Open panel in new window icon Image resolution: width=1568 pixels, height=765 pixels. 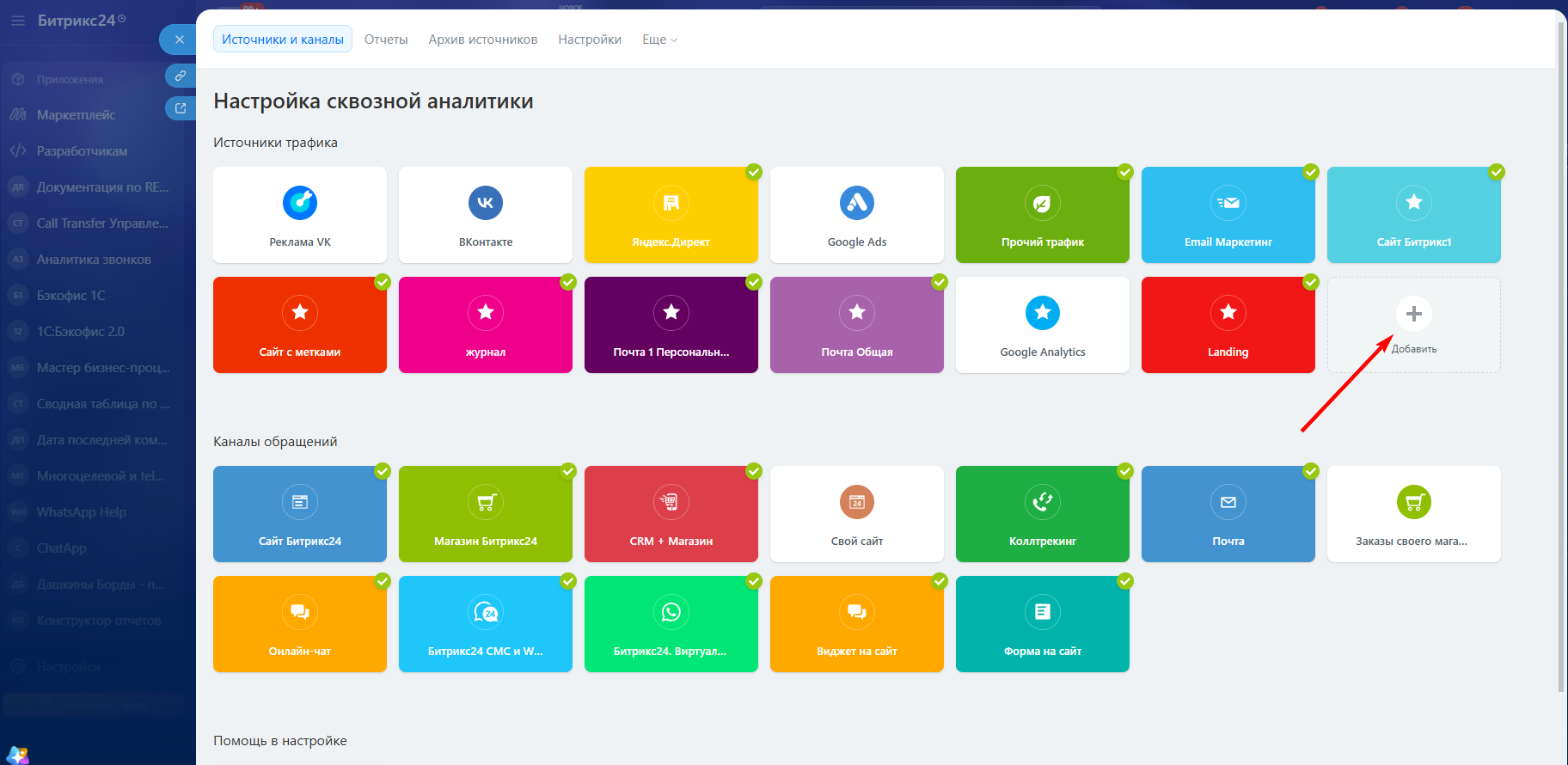coord(181,108)
